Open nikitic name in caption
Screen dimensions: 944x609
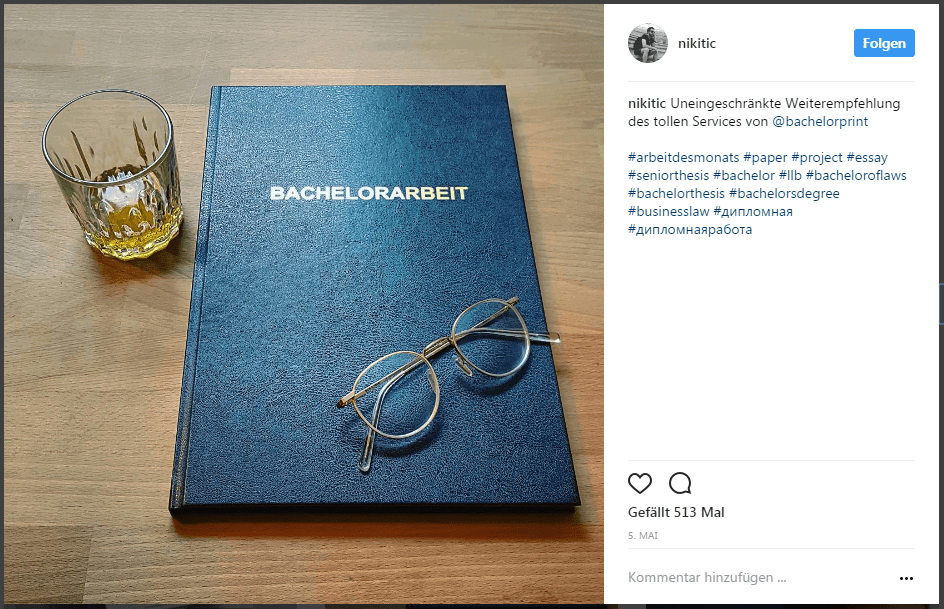pos(647,104)
